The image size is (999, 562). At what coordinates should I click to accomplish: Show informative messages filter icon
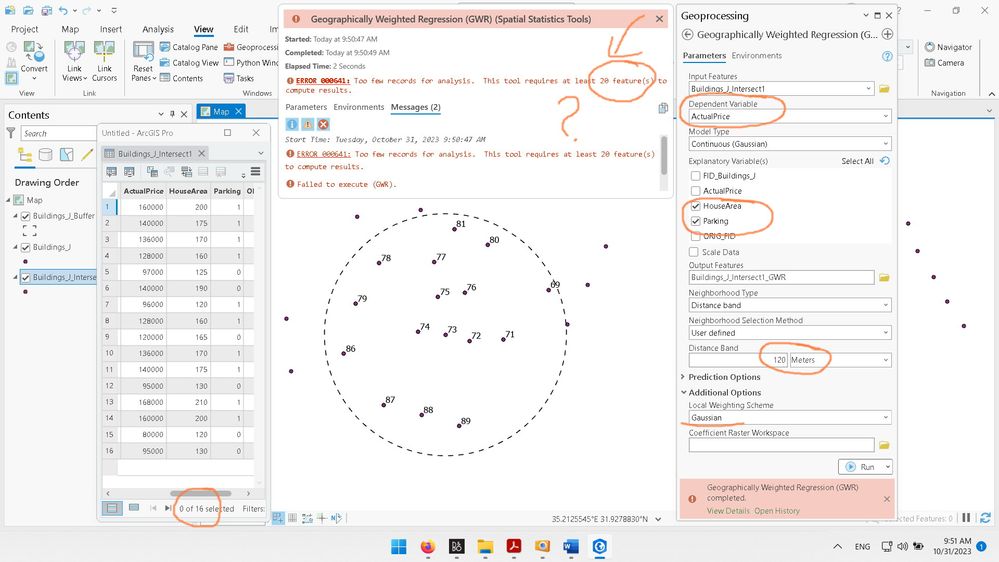point(292,124)
